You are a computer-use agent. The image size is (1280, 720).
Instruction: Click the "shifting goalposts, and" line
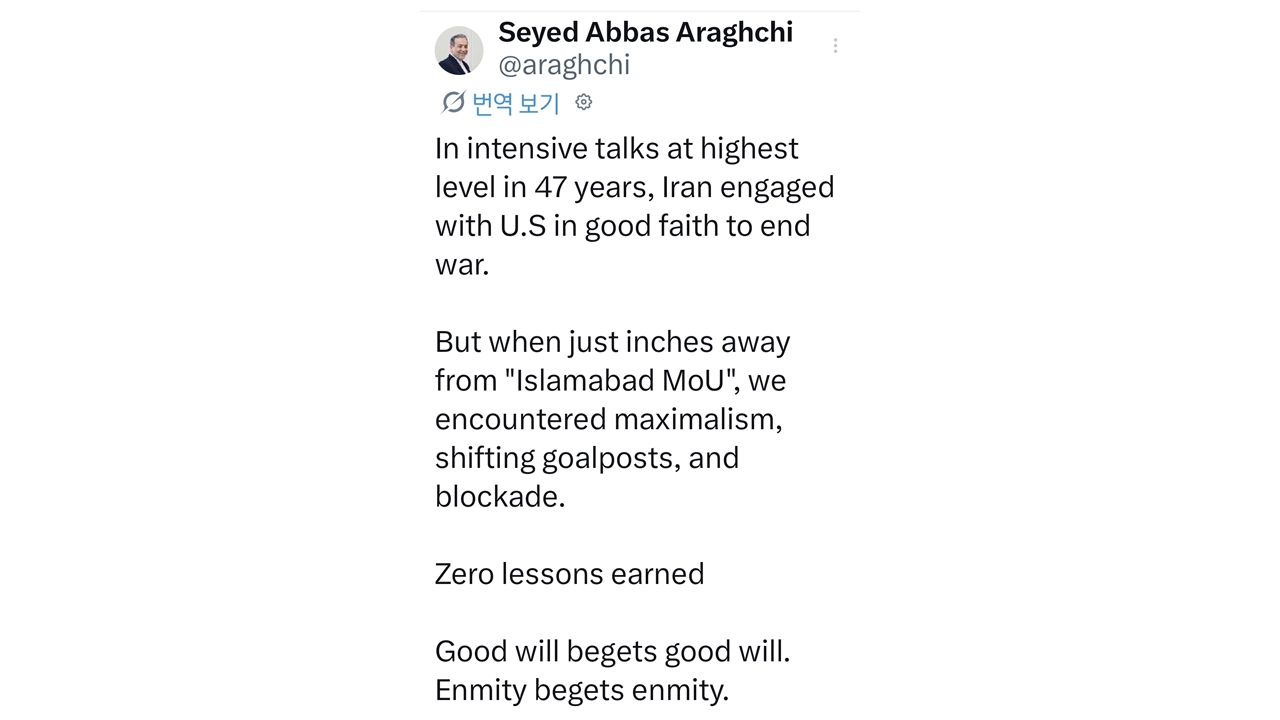point(587,458)
